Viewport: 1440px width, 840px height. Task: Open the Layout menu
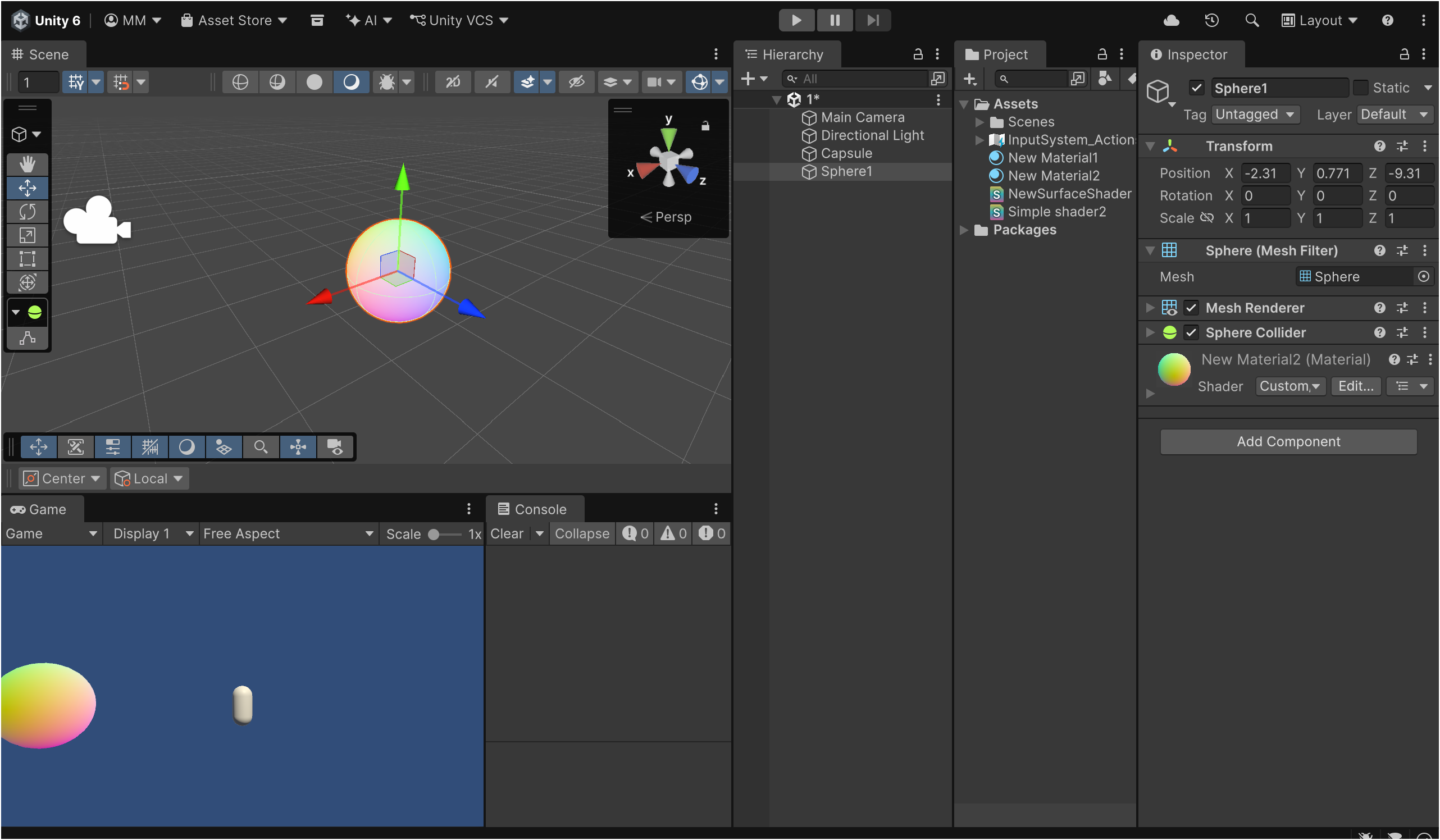point(1319,21)
